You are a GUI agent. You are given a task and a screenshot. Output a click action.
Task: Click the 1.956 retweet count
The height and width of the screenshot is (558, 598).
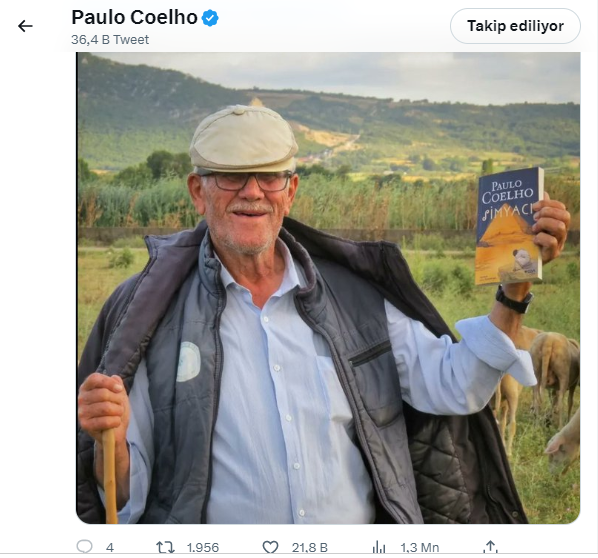pyautogui.click(x=203, y=548)
